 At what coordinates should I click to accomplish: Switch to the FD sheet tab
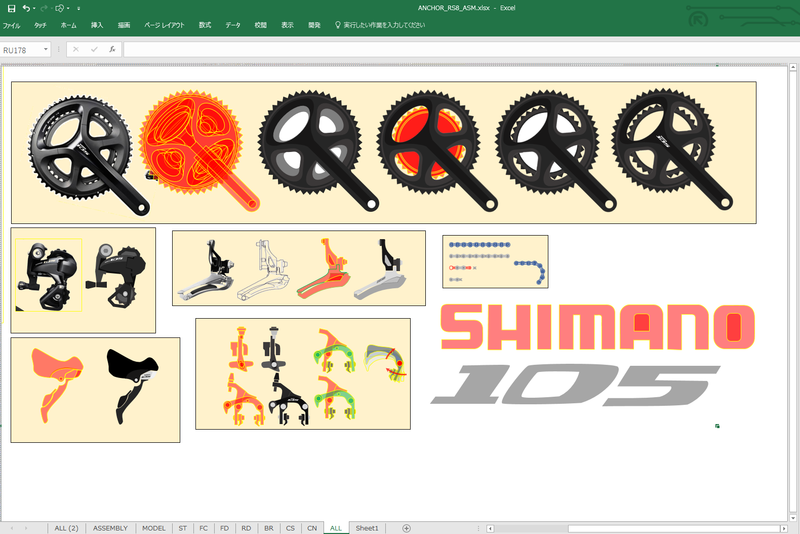point(224,528)
